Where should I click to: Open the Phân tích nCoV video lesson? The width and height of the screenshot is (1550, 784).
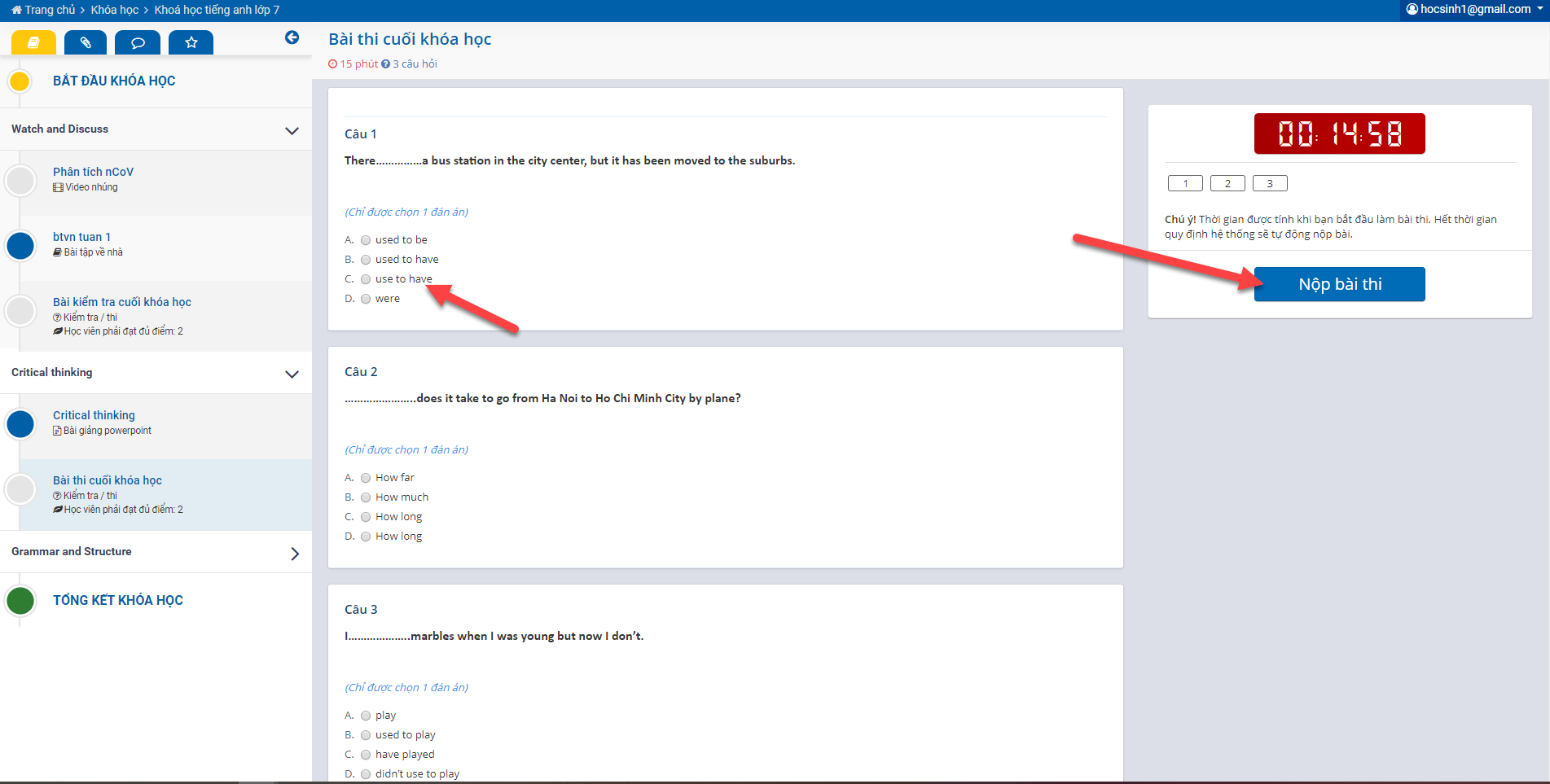(93, 172)
